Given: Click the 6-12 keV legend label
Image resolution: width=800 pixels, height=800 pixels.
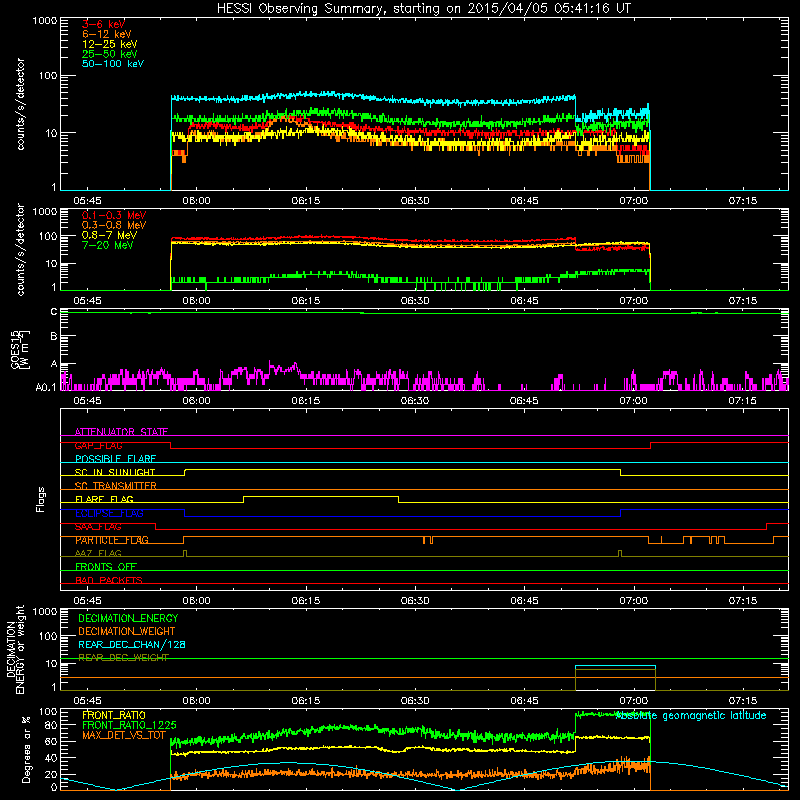Looking at the screenshot, I should [x=106, y=34].
